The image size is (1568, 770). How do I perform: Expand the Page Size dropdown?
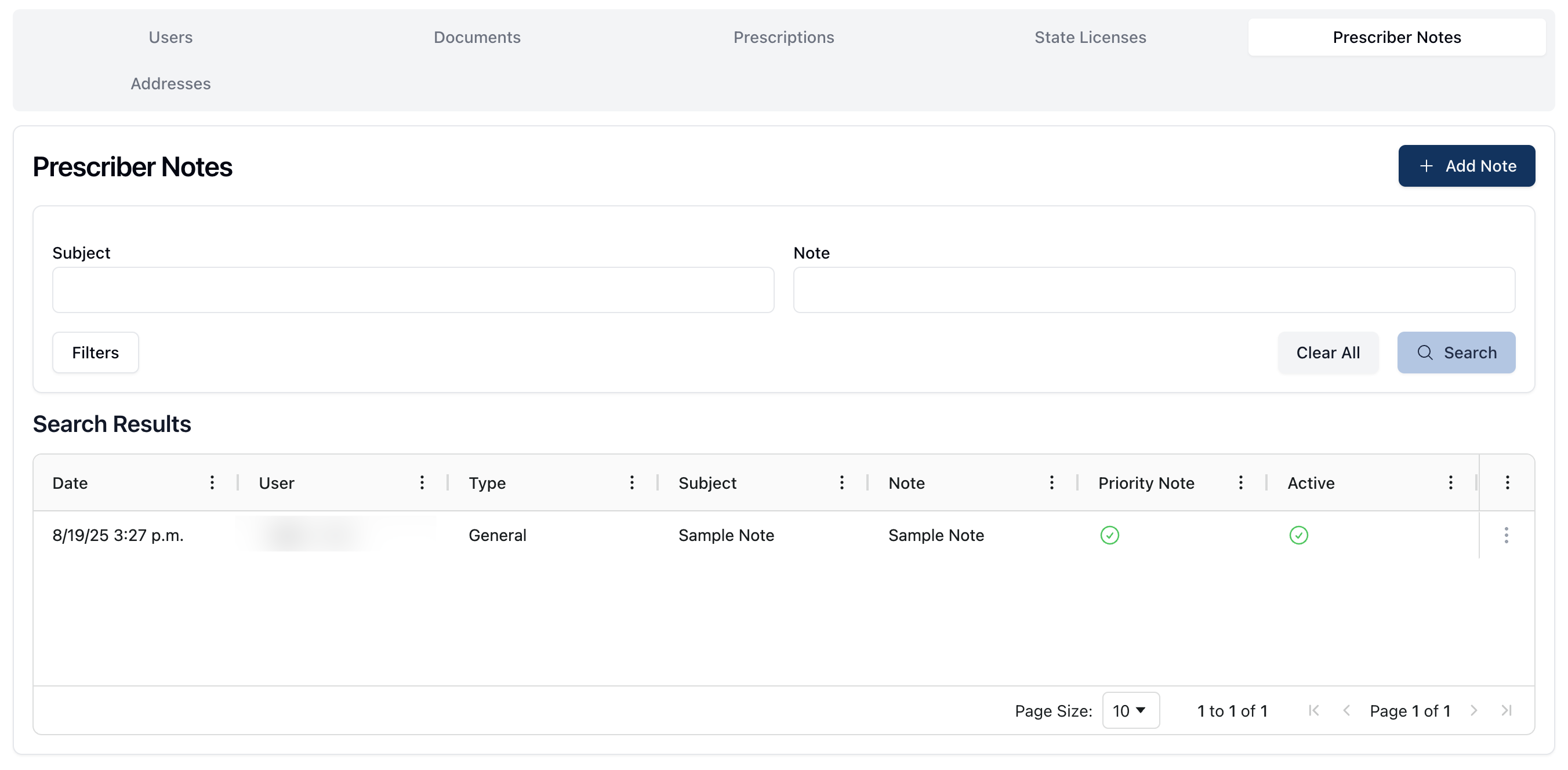(1130, 710)
